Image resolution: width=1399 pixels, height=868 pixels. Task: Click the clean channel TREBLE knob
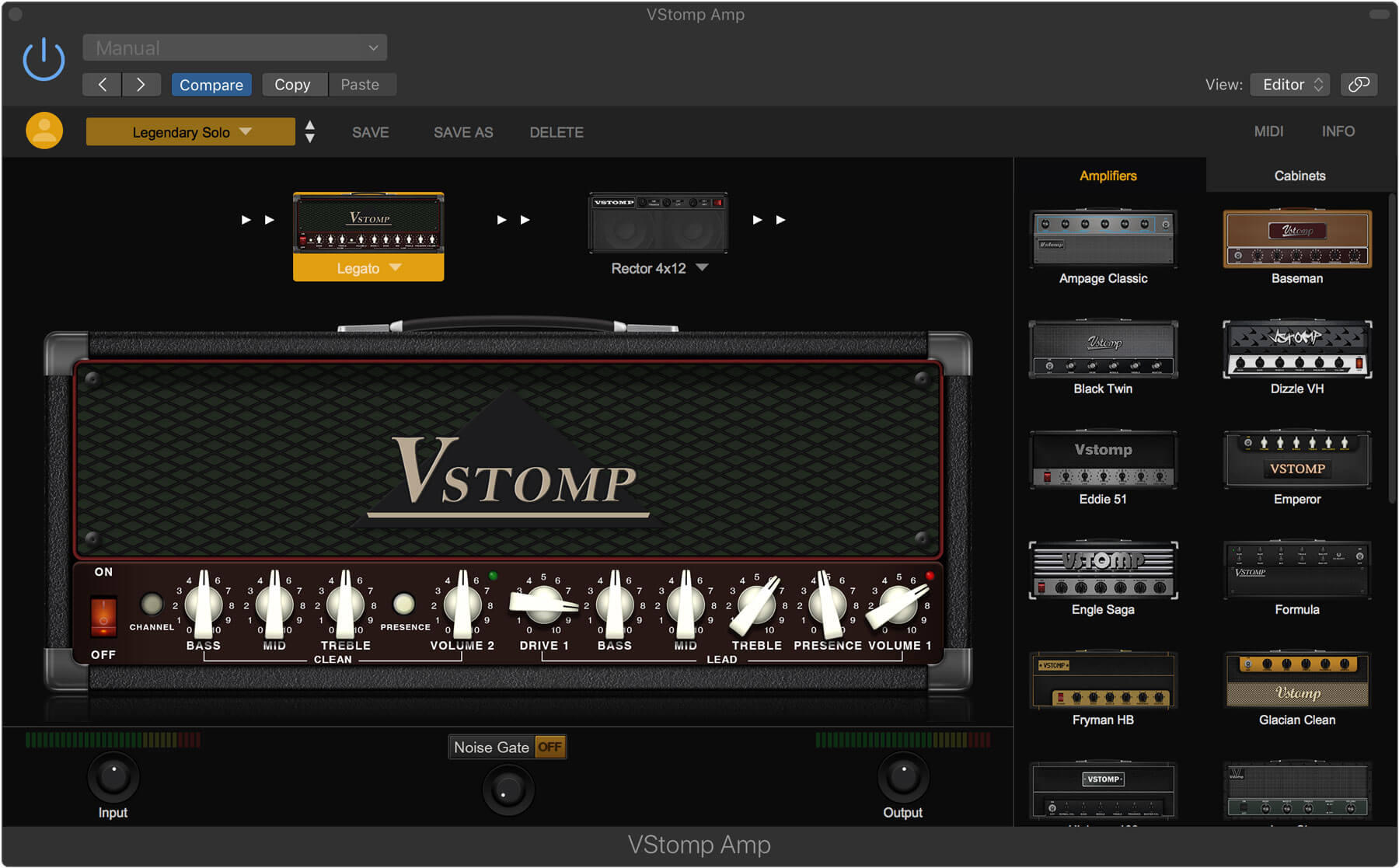point(346,605)
